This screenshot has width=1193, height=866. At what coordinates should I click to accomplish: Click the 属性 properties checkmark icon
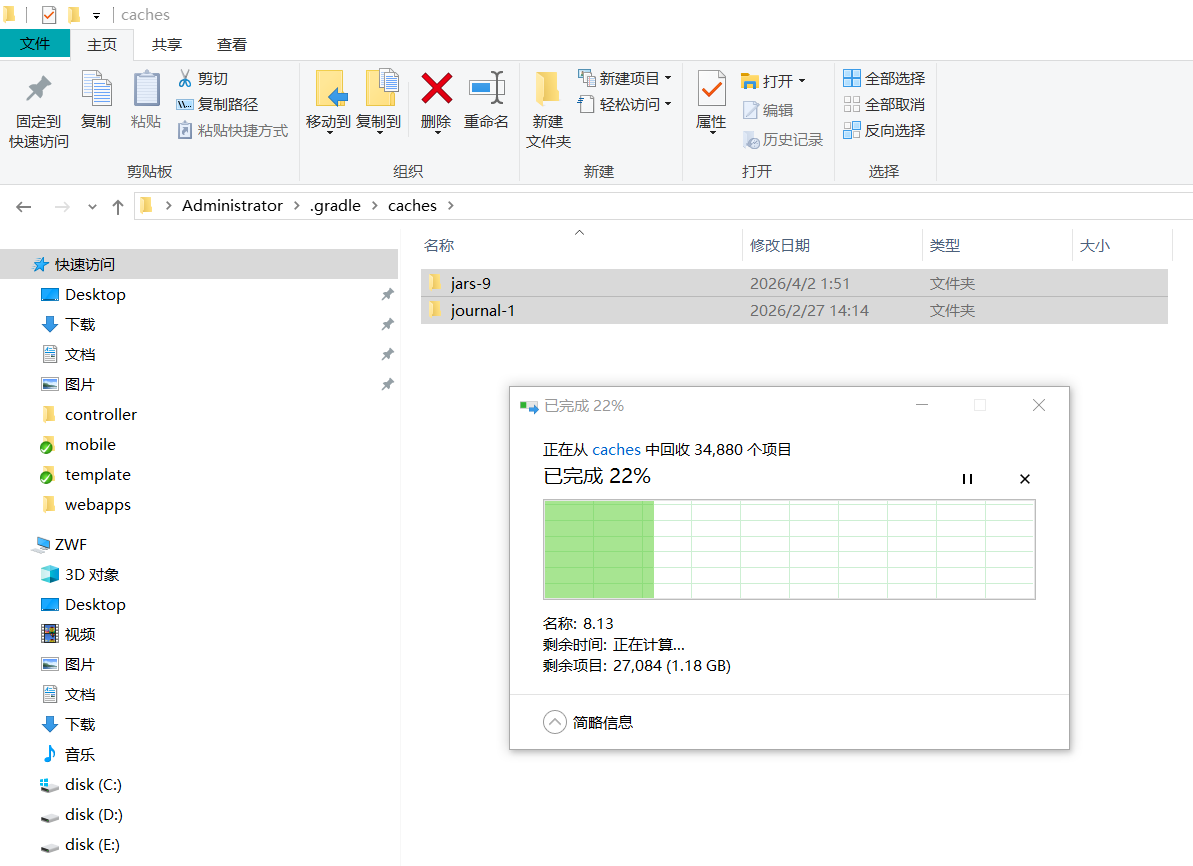[x=712, y=89]
